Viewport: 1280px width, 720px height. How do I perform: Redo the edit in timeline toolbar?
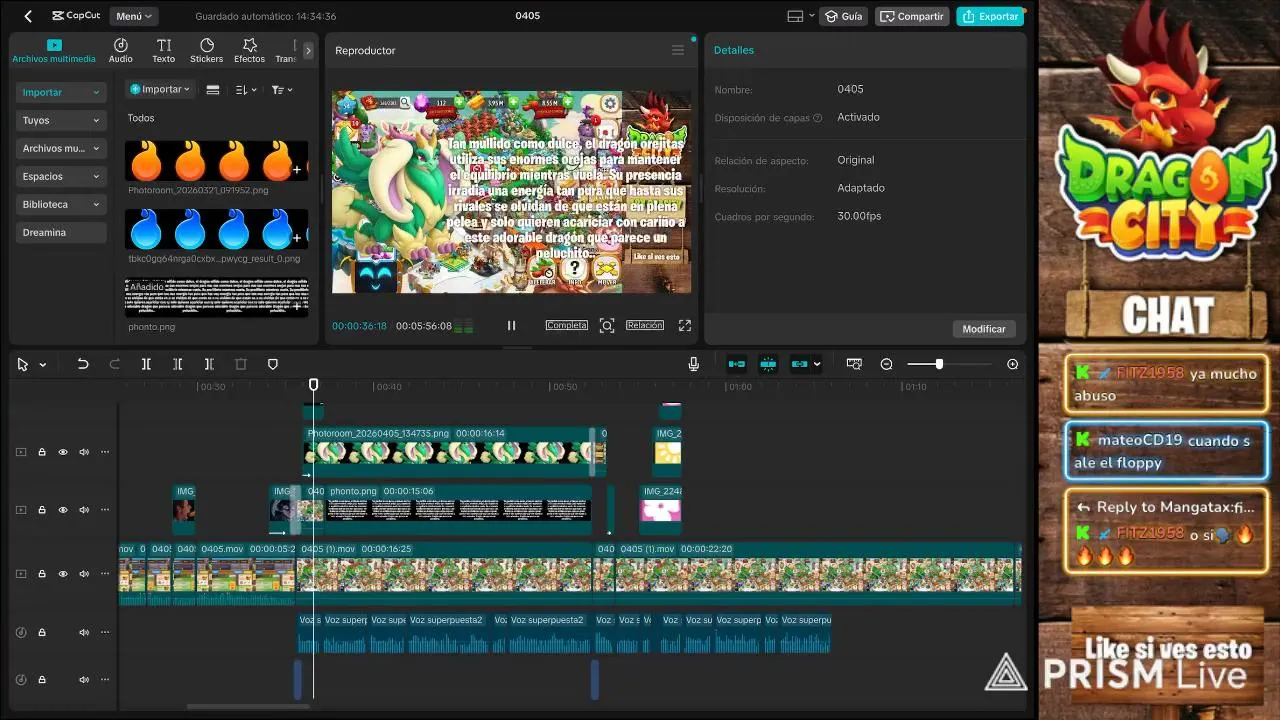coord(114,365)
